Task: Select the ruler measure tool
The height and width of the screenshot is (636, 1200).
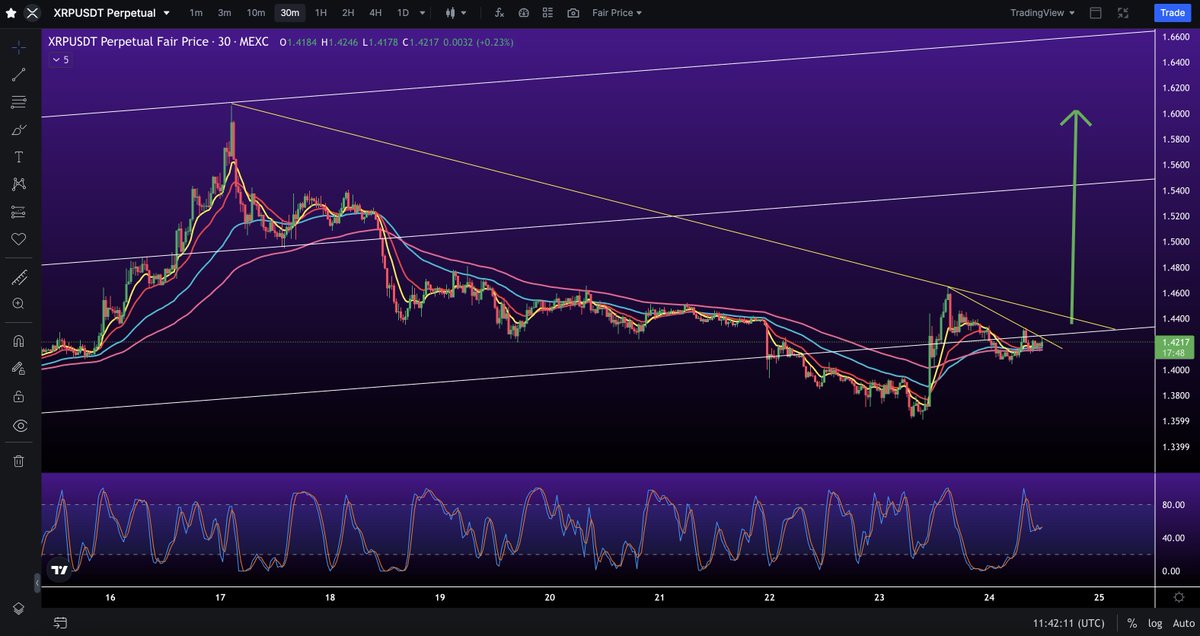Action: (x=18, y=276)
